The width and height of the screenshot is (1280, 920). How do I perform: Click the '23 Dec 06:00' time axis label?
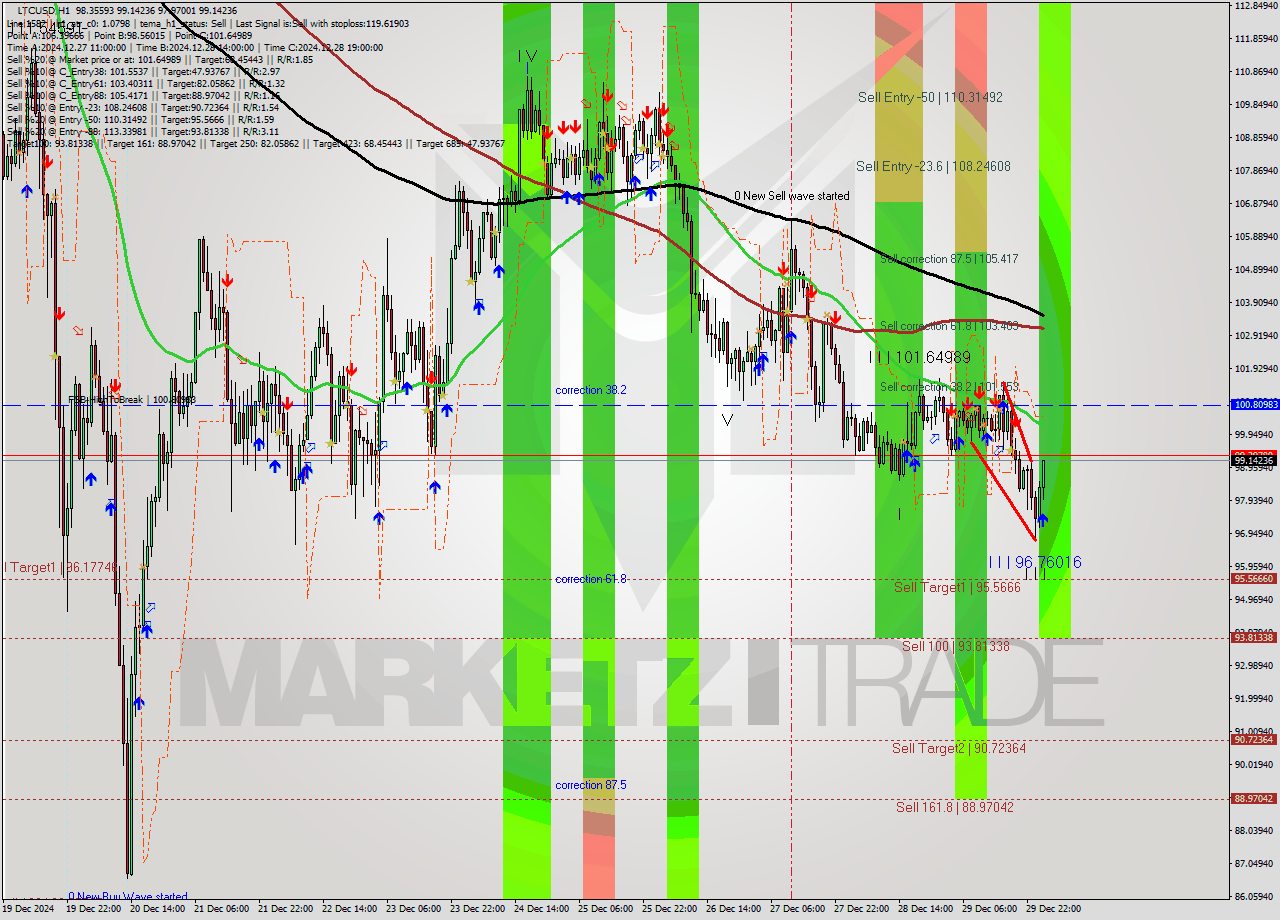(x=413, y=909)
